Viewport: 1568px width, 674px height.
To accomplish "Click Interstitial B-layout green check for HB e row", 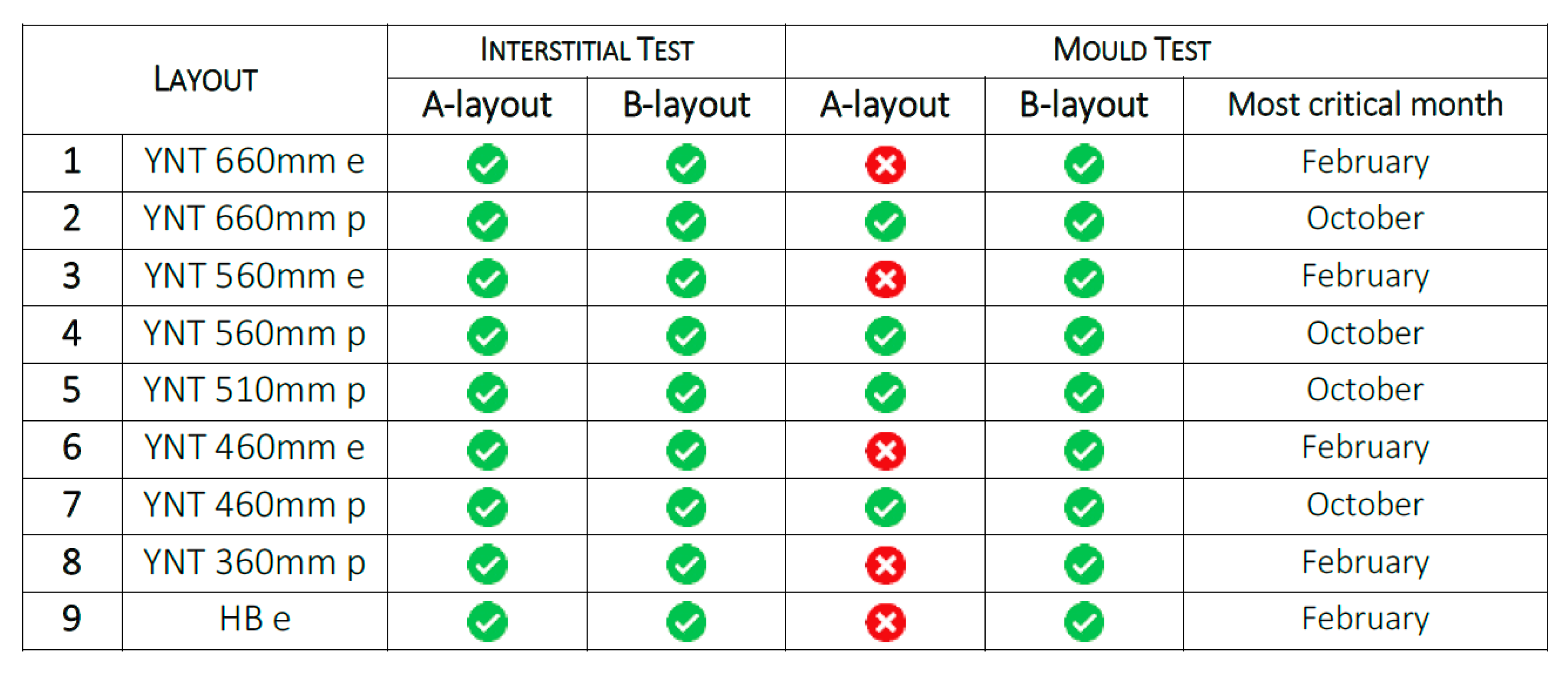I will click(686, 622).
